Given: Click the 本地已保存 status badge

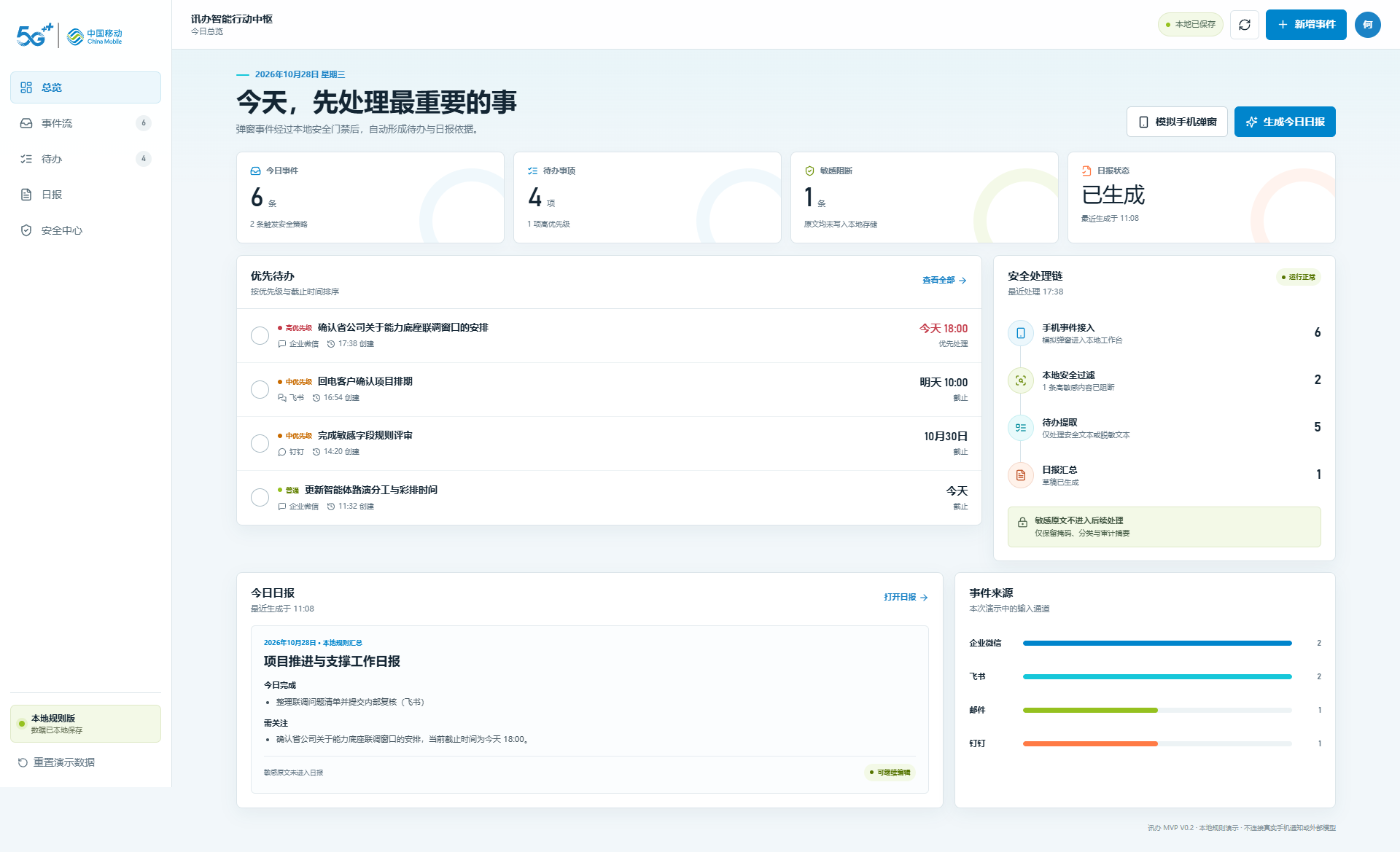Looking at the screenshot, I should (x=1191, y=25).
